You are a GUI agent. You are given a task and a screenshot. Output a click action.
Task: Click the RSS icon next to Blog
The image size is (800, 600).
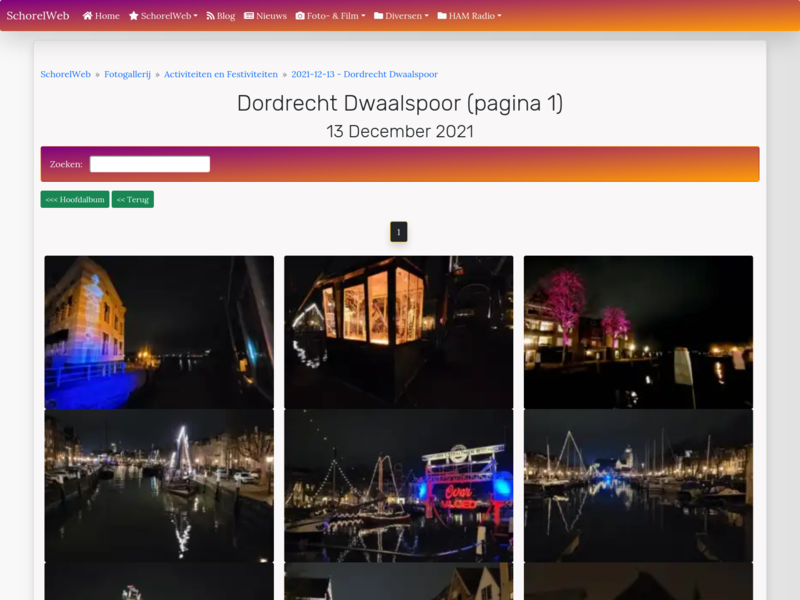coord(210,16)
